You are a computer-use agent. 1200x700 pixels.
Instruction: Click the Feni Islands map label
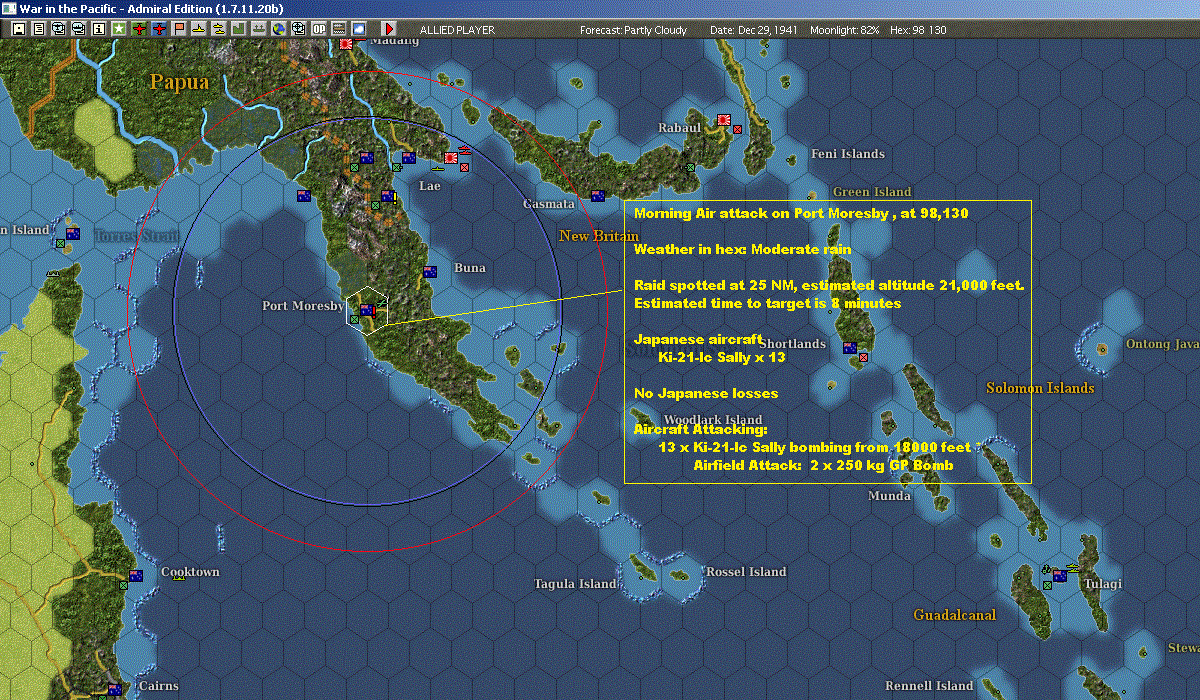(x=848, y=154)
